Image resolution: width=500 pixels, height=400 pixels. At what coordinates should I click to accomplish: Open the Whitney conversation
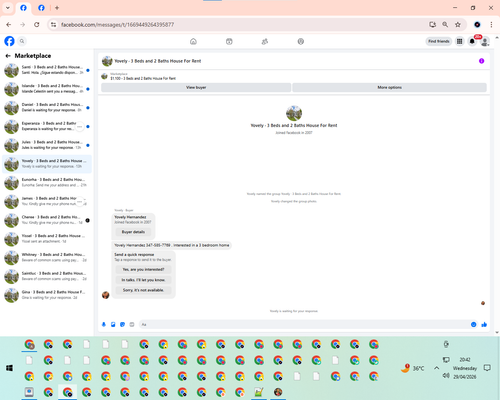point(47,258)
